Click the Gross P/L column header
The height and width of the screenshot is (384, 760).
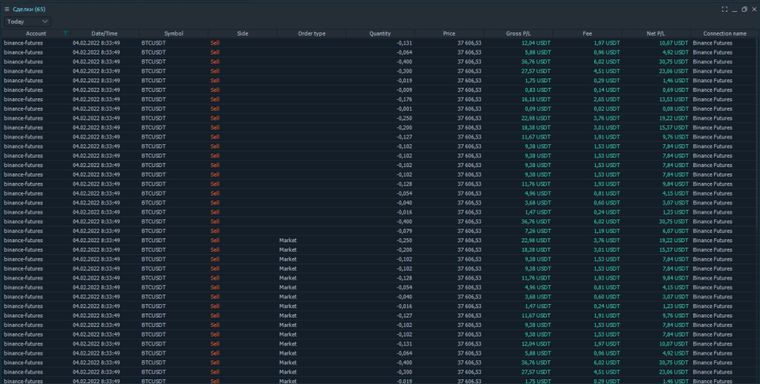518,33
